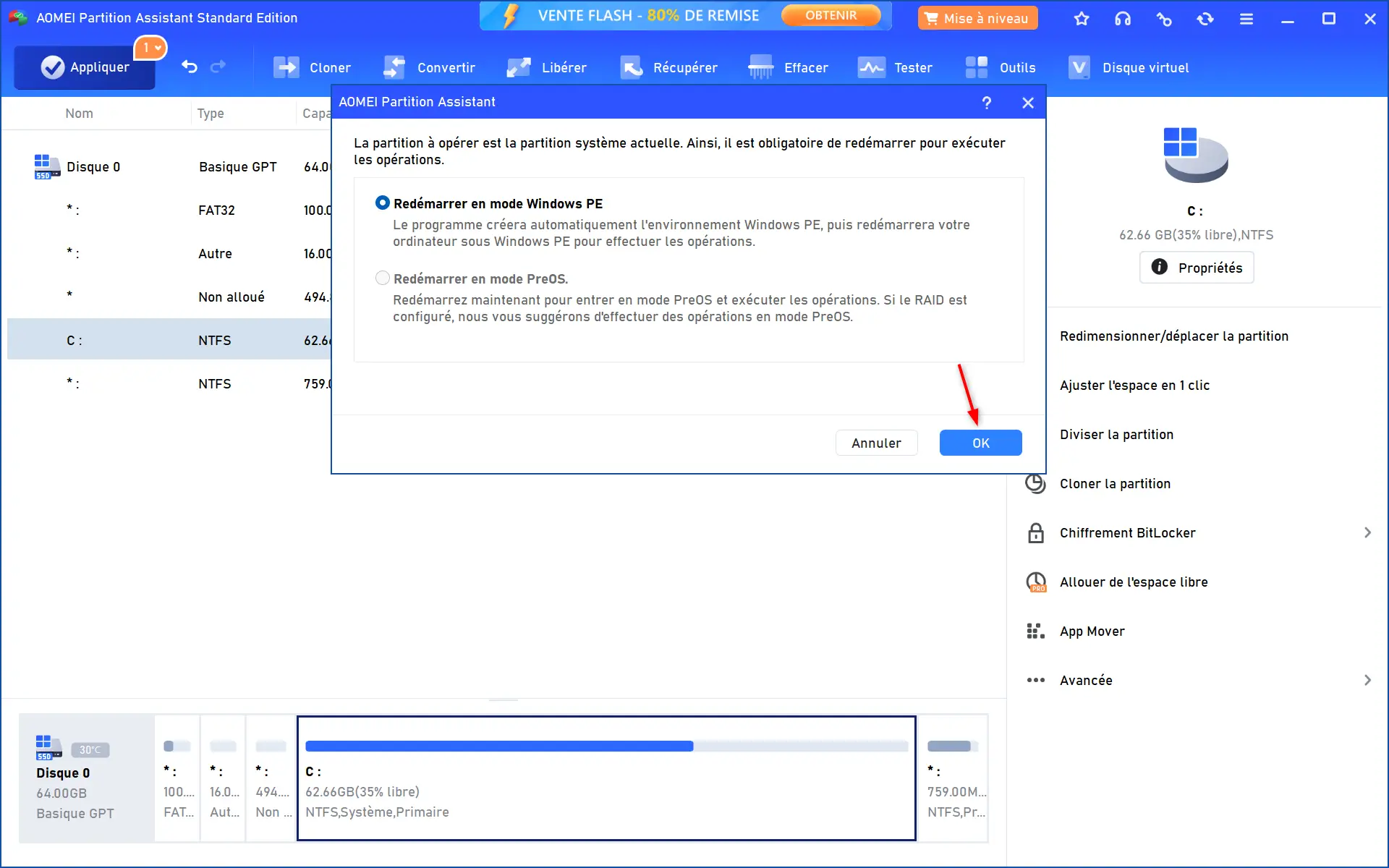This screenshot has height=868, width=1389.
Task: Select the Non alloué row
Action: [x=169, y=297]
